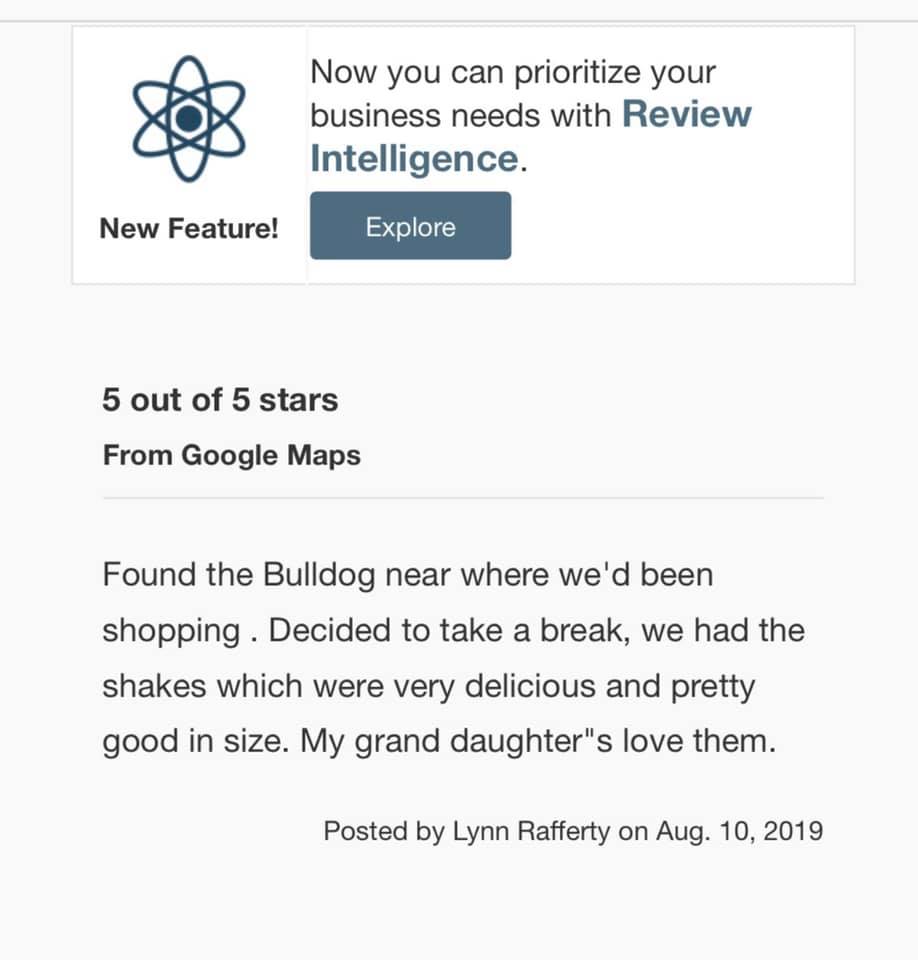Click the "Google Maps" source name
918x960 pixels.
pos(270,456)
